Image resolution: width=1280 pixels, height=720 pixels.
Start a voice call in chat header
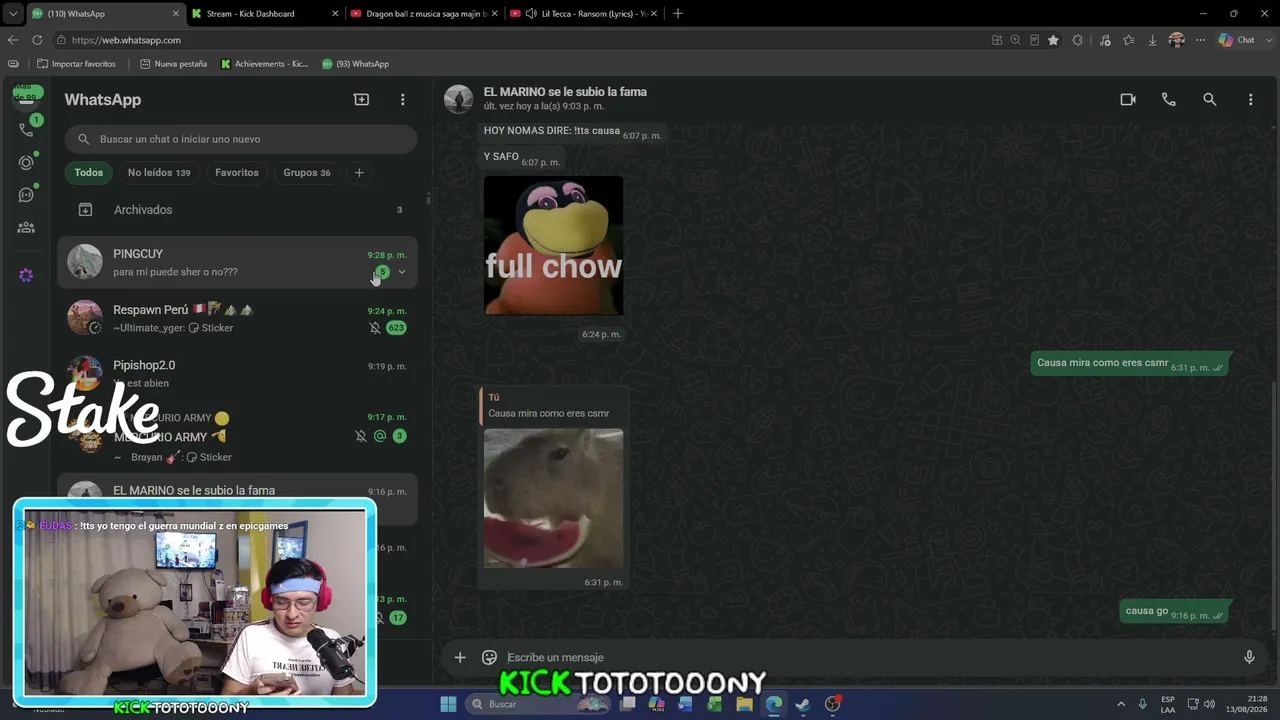pyautogui.click(x=1168, y=100)
